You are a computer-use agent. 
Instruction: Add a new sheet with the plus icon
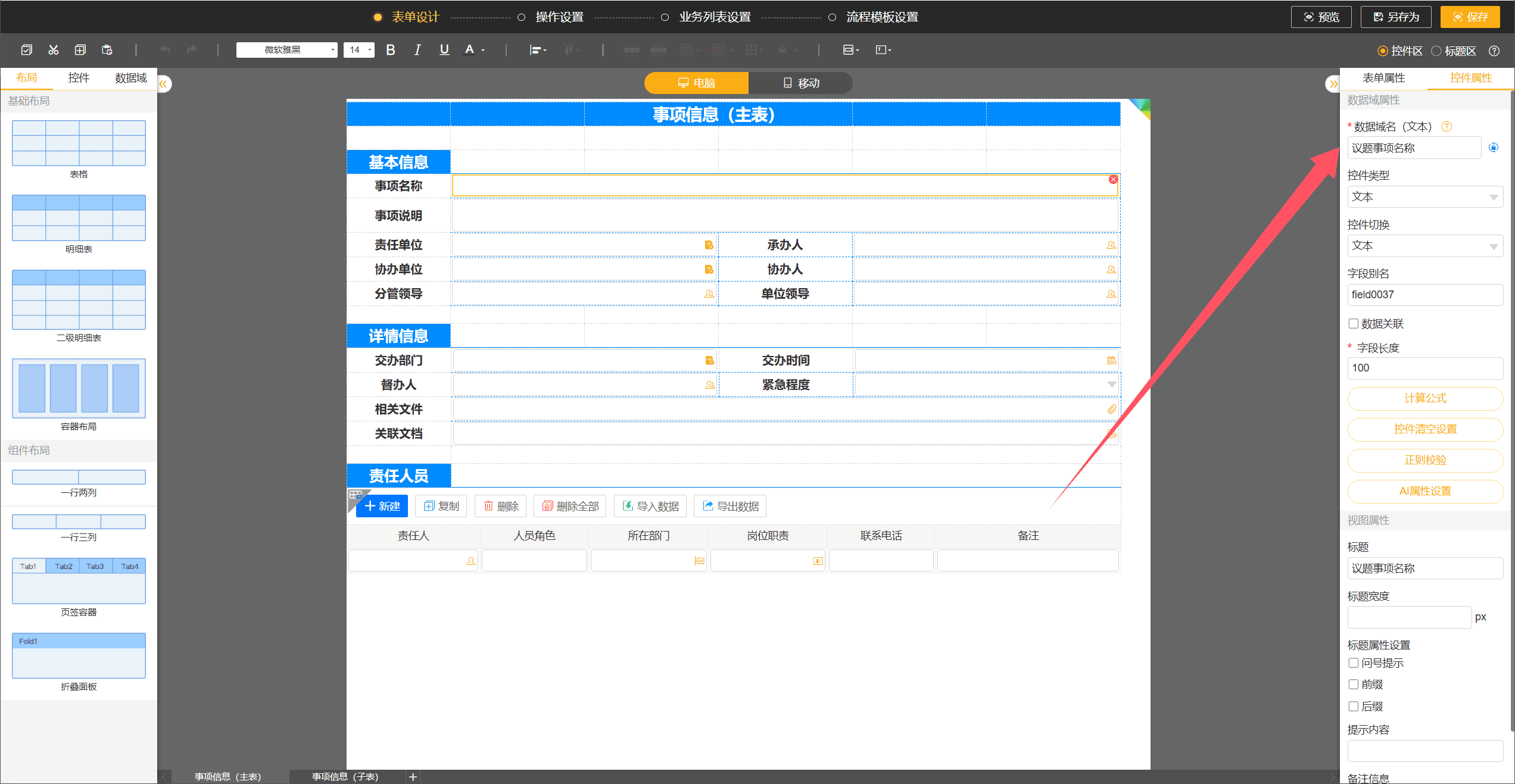click(x=413, y=777)
